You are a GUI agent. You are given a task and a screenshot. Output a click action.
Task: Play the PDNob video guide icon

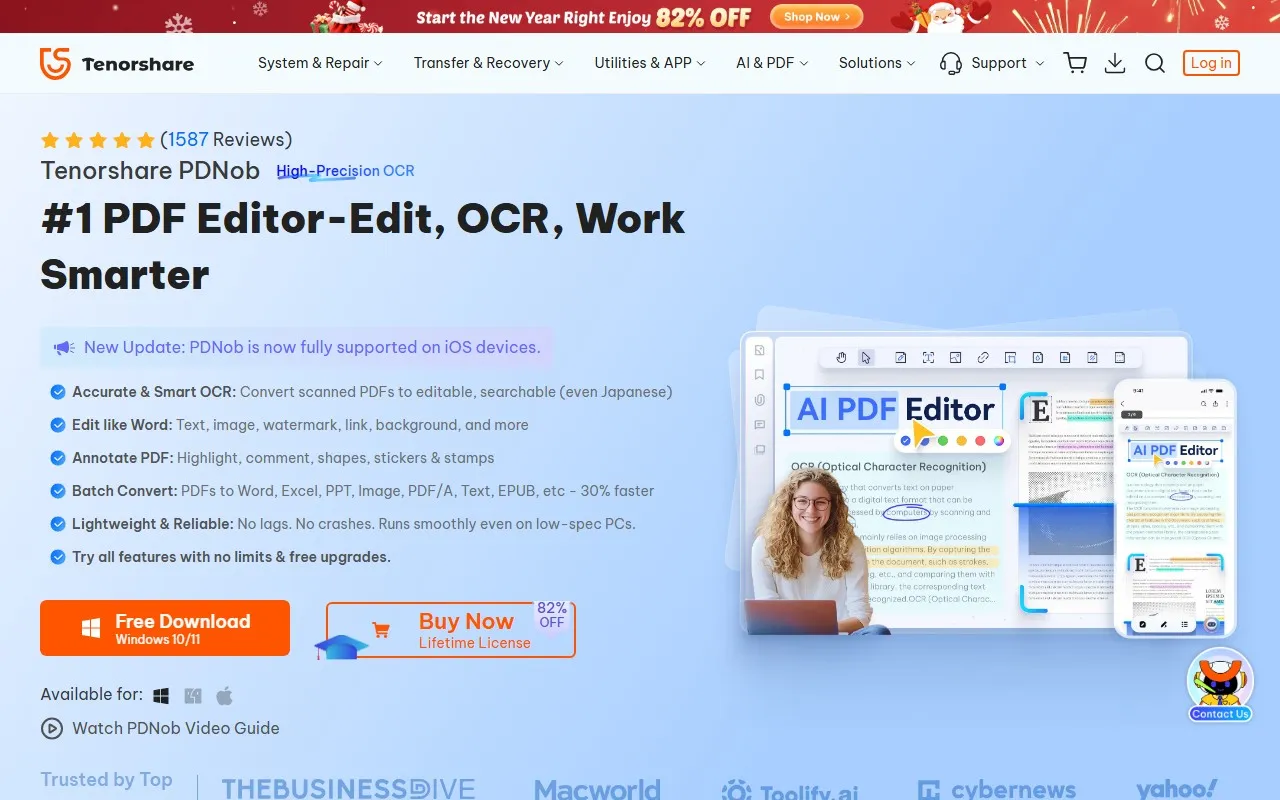point(52,728)
